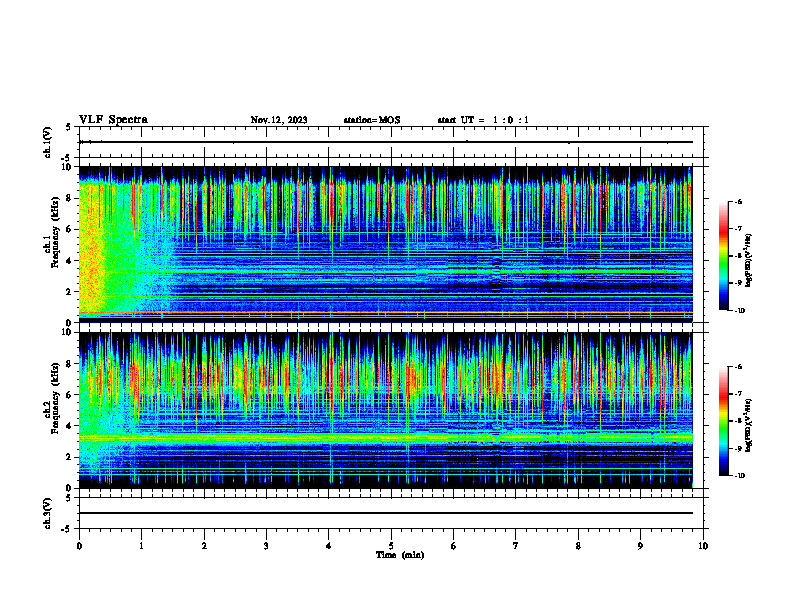Click time axis tick label "7"
Image resolution: width=792 pixels, height=612 pixels.
pyautogui.click(x=516, y=546)
